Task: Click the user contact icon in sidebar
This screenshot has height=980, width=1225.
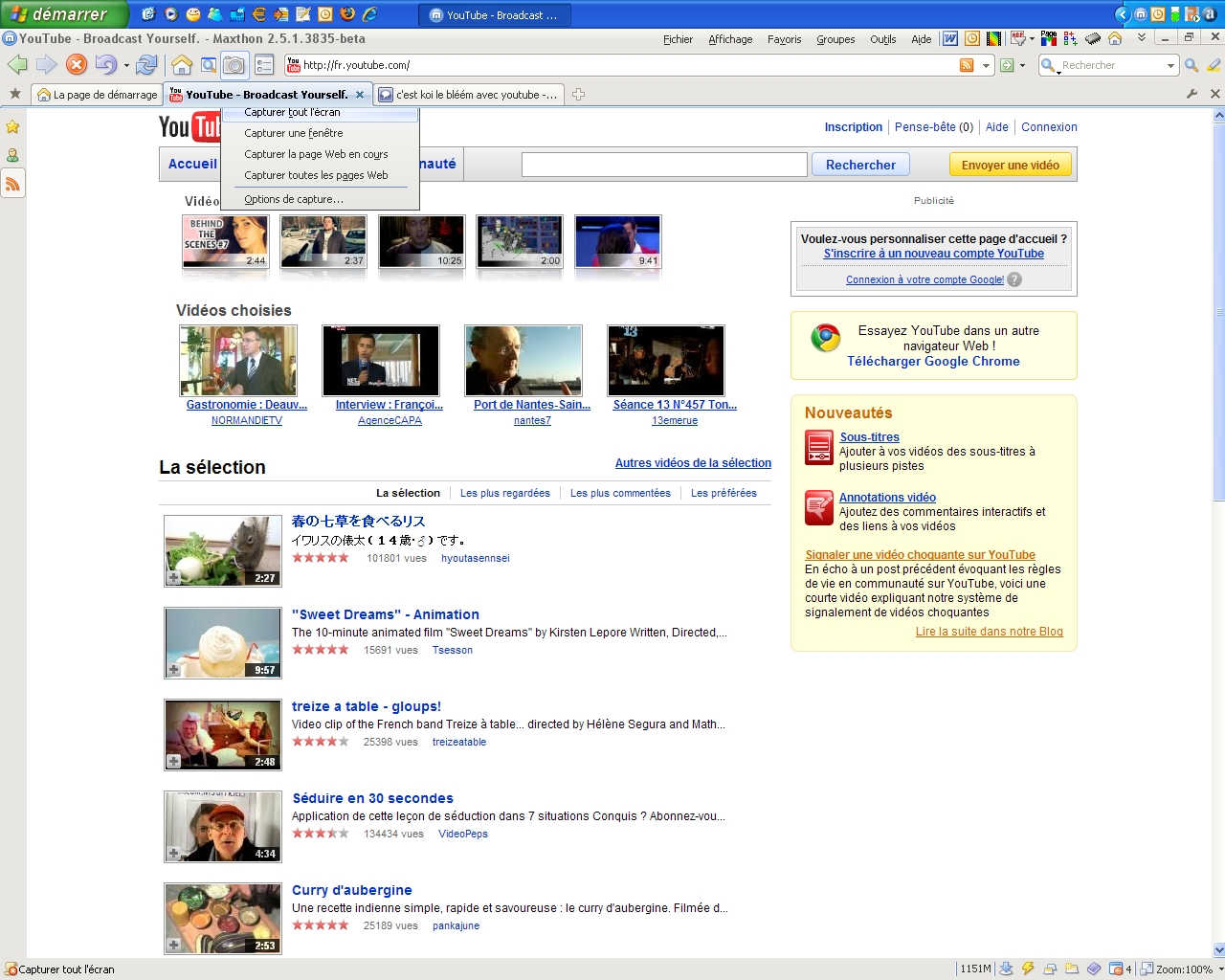Action: click(12, 155)
